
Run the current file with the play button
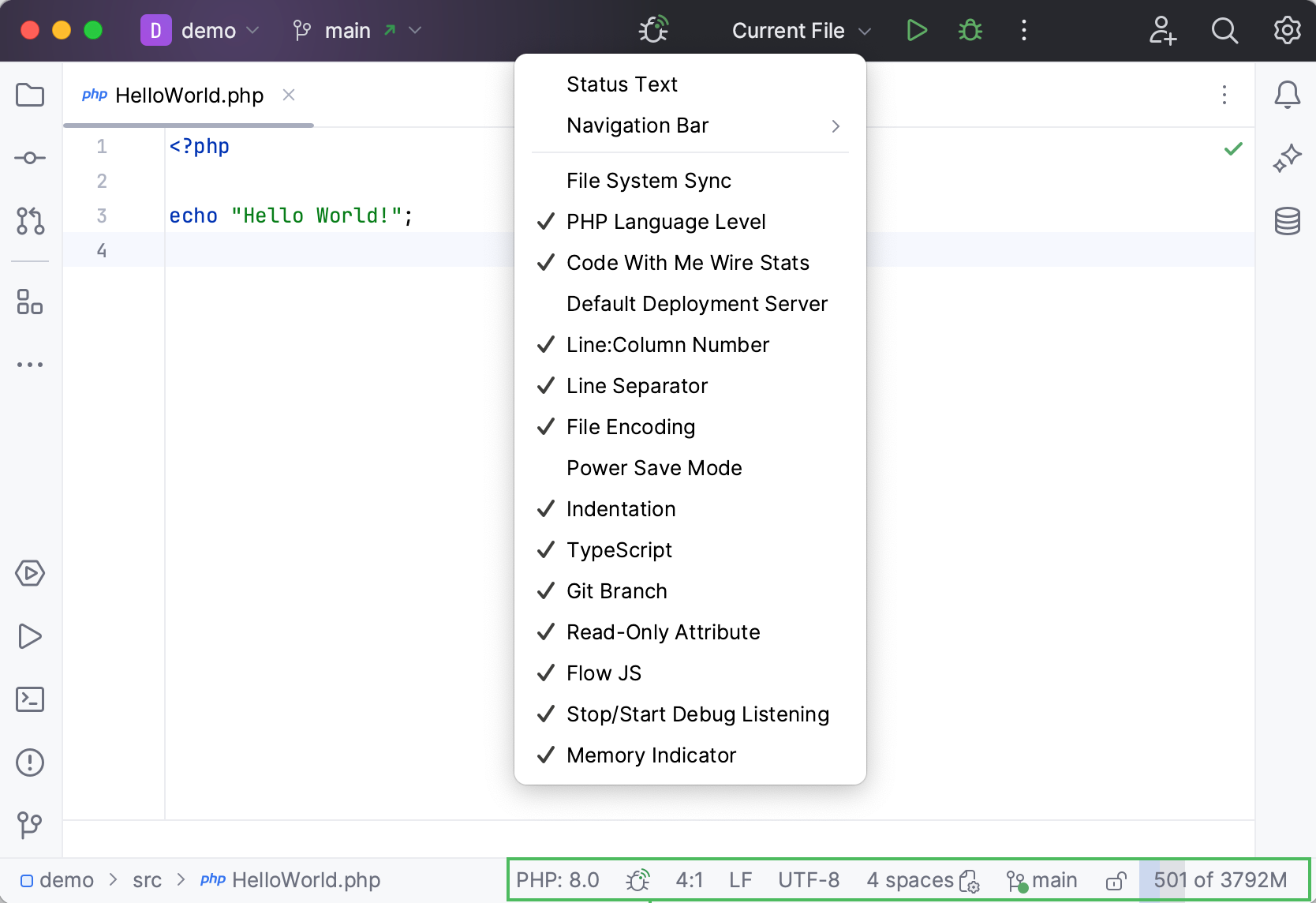pyautogui.click(x=916, y=30)
